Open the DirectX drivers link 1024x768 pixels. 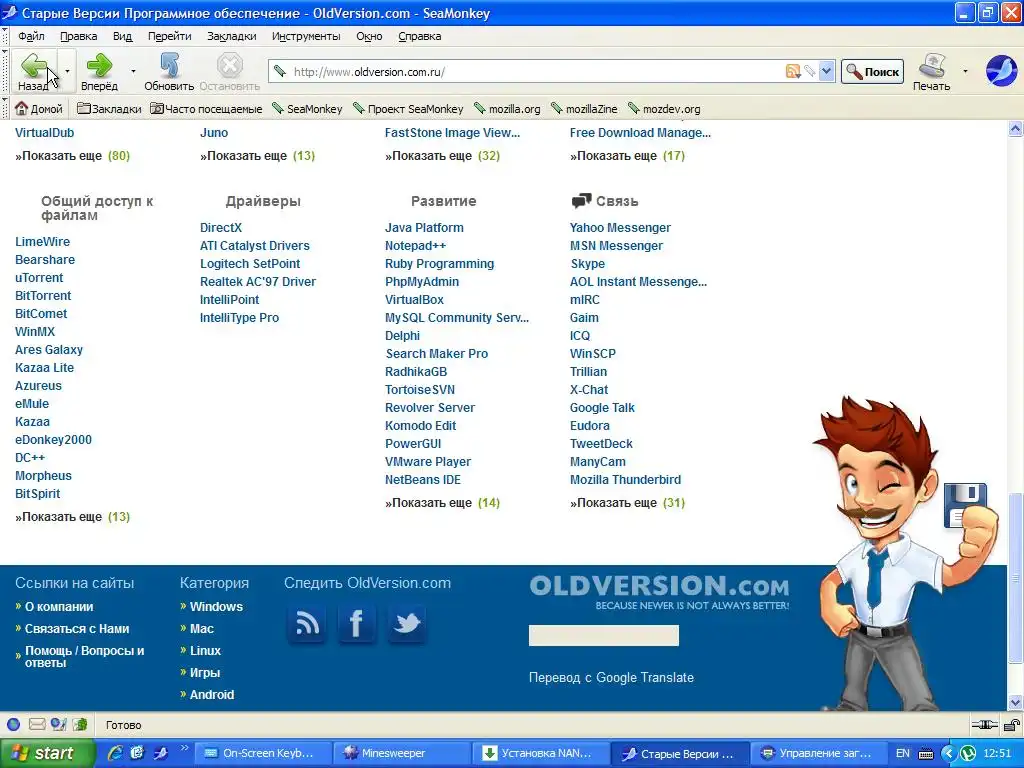[221, 228]
